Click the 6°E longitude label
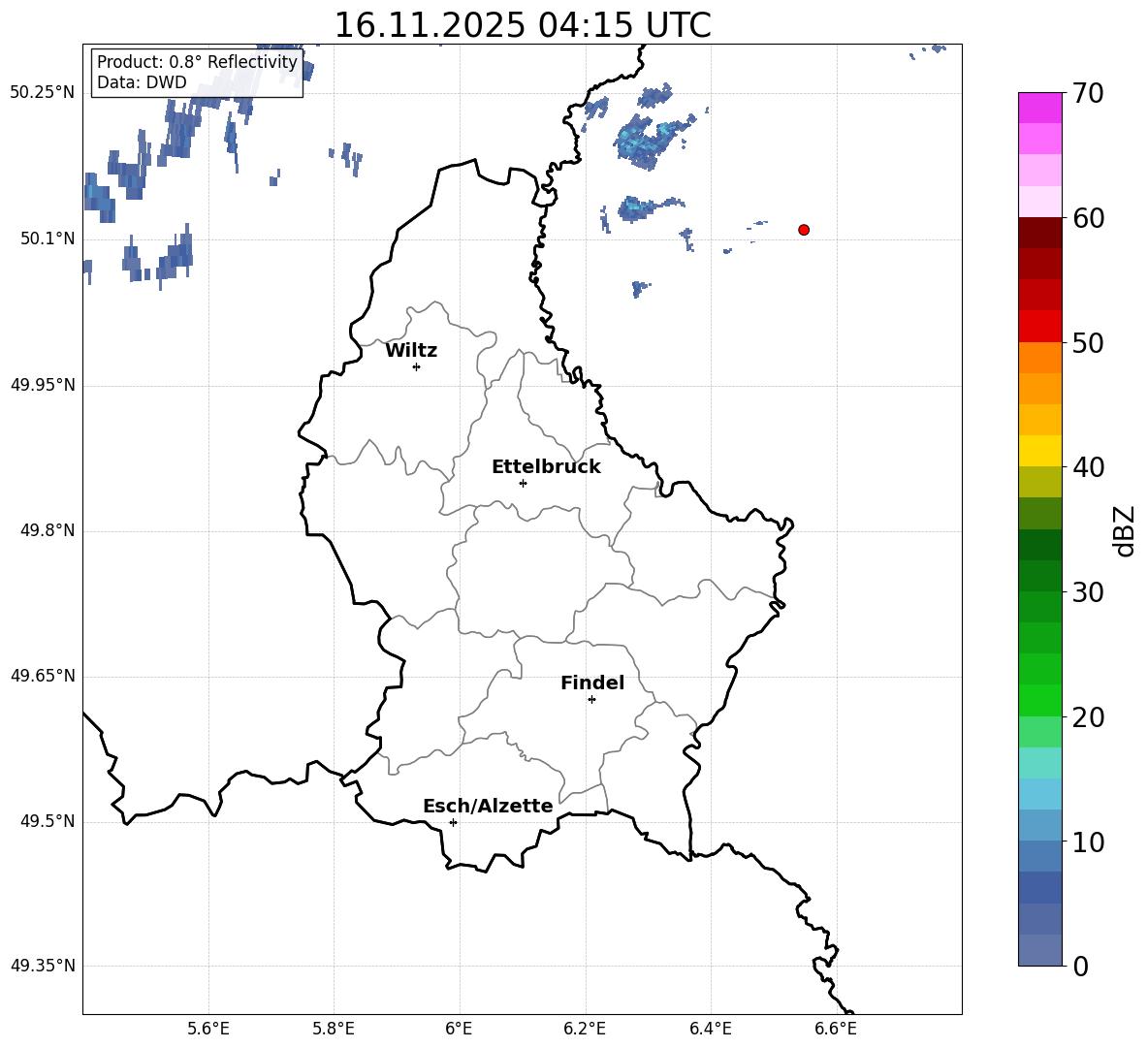 click(459, 1029)
